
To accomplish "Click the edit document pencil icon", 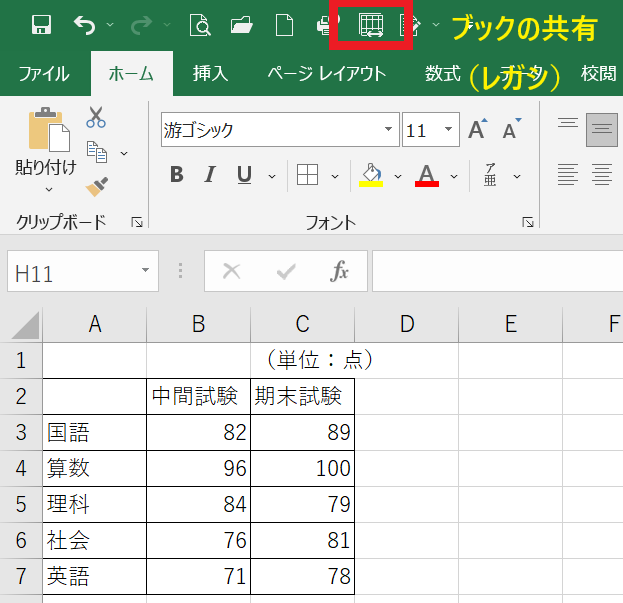I will (x=410, y=25).
